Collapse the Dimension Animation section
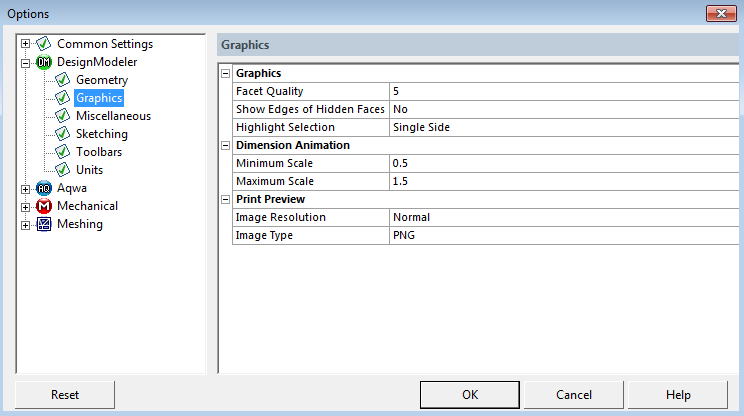744x416 pixels. (225, 146)
